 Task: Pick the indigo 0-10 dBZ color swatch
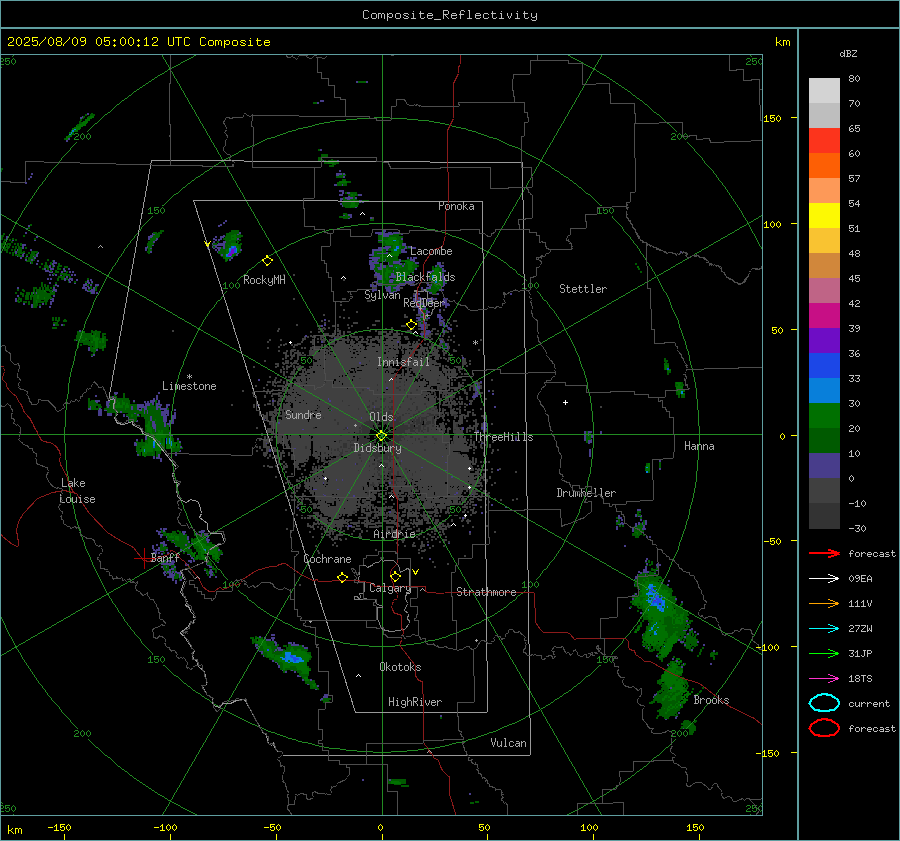point(824,466)
